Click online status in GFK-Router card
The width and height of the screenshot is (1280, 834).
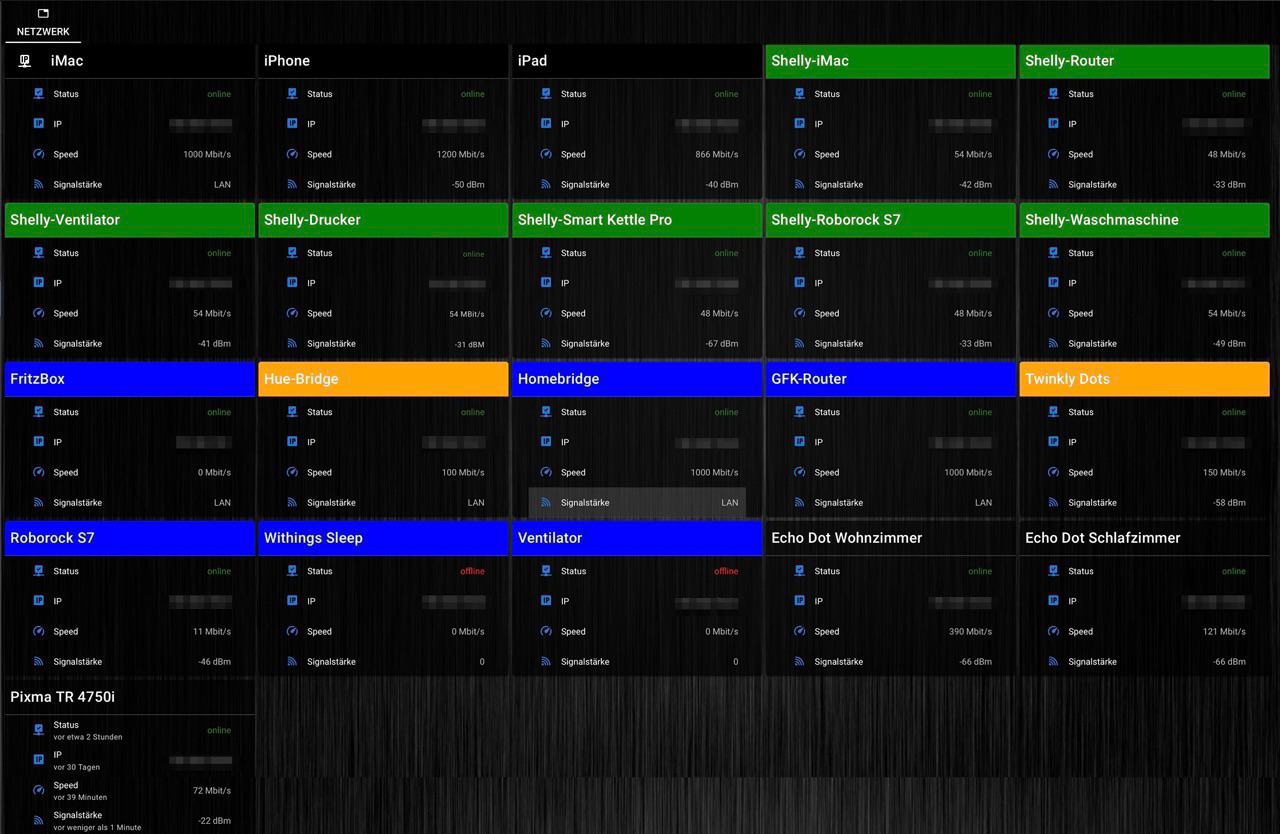(x=980, y=412)
